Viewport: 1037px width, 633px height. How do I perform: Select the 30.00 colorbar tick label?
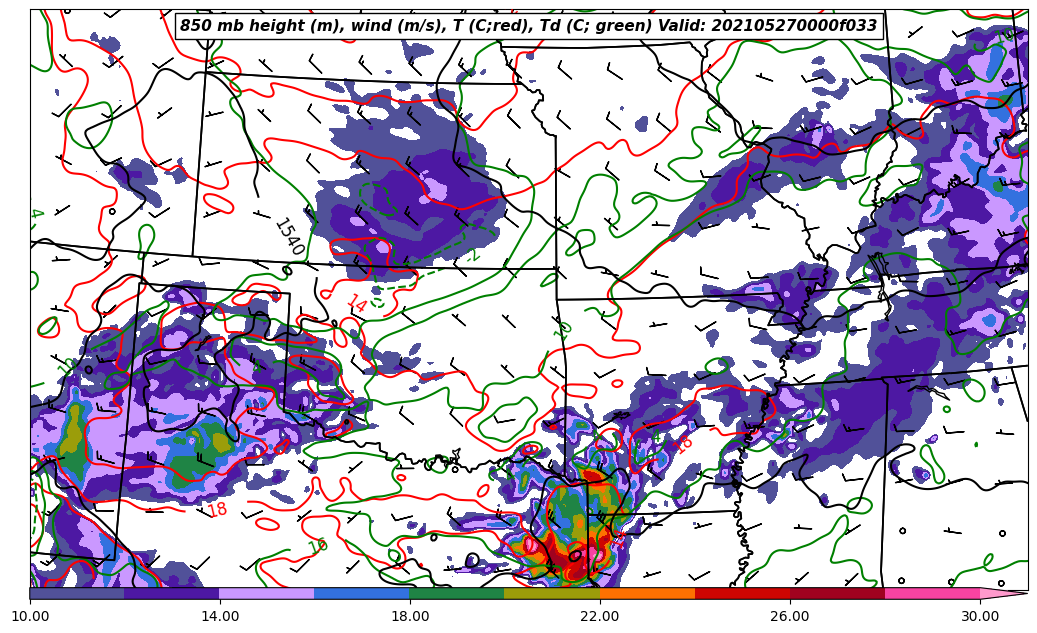[x=980, y=616]
